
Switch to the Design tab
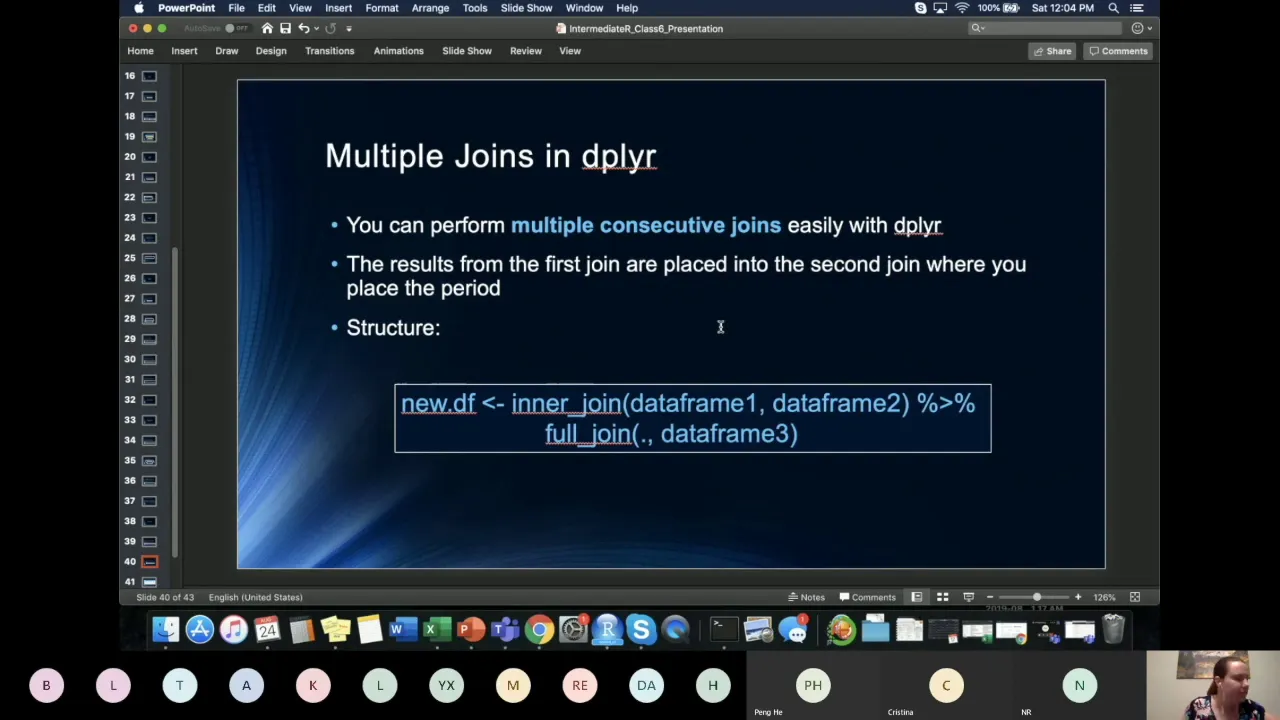271,51
